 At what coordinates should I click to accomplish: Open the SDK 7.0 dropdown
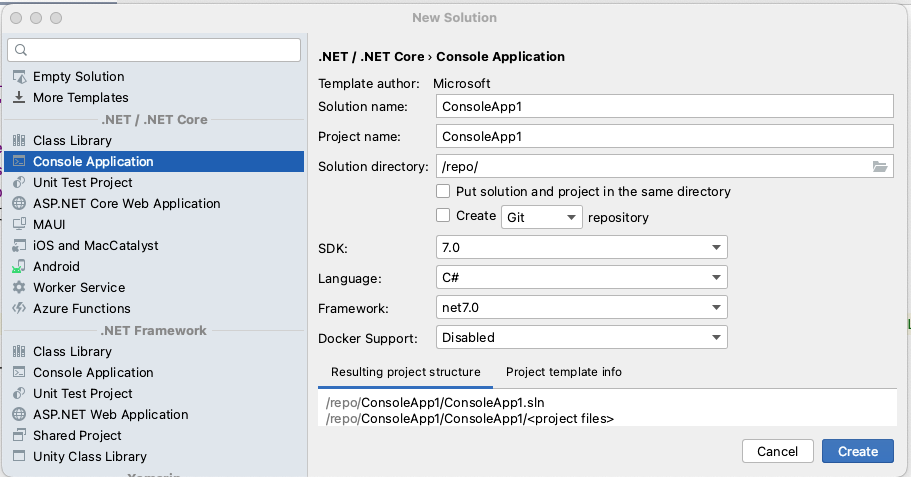582,248
